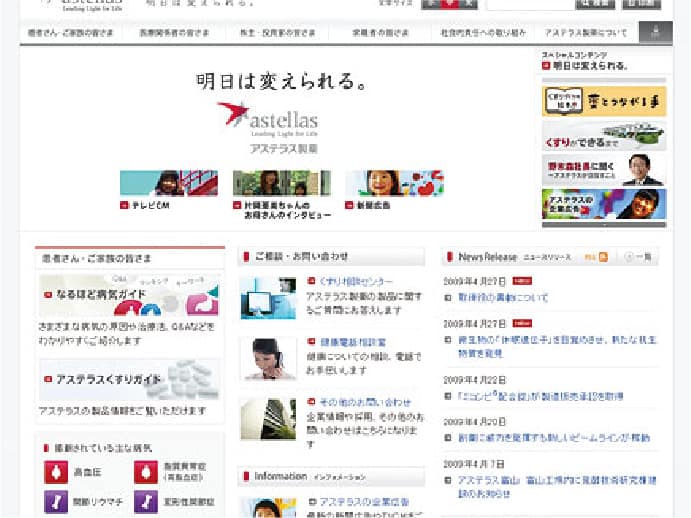The image size is (691, 518).
Task: Click the red arrow icon before 健康電話相談室
Action: 311,341
